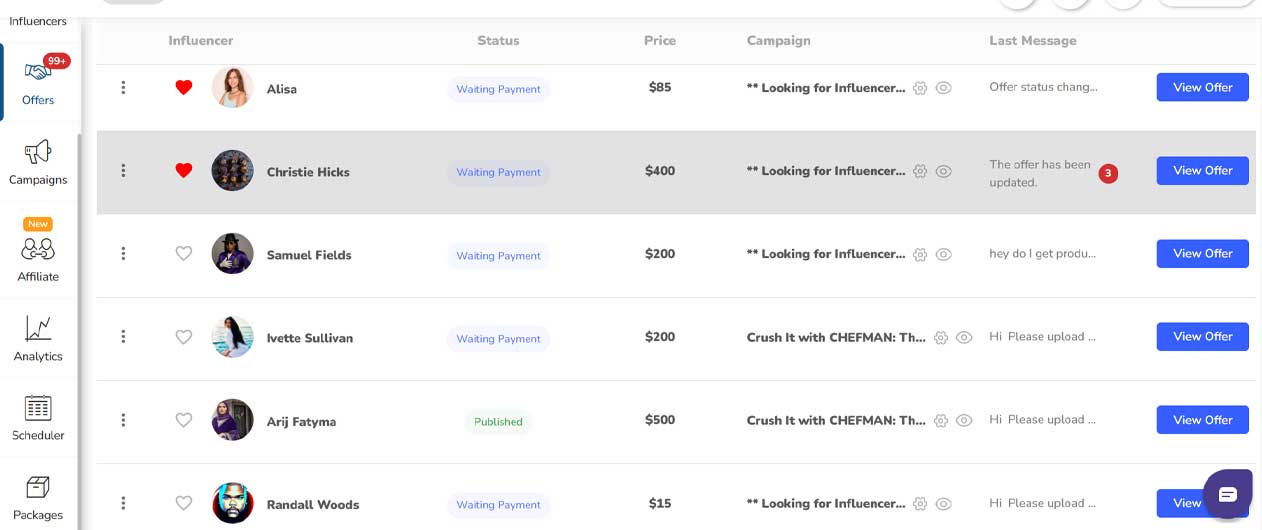The height and width of the screenshot is (530, 1262).
Task: Click View Offer for Ivette Sullivan
Action: click(x=1202, y=337)
